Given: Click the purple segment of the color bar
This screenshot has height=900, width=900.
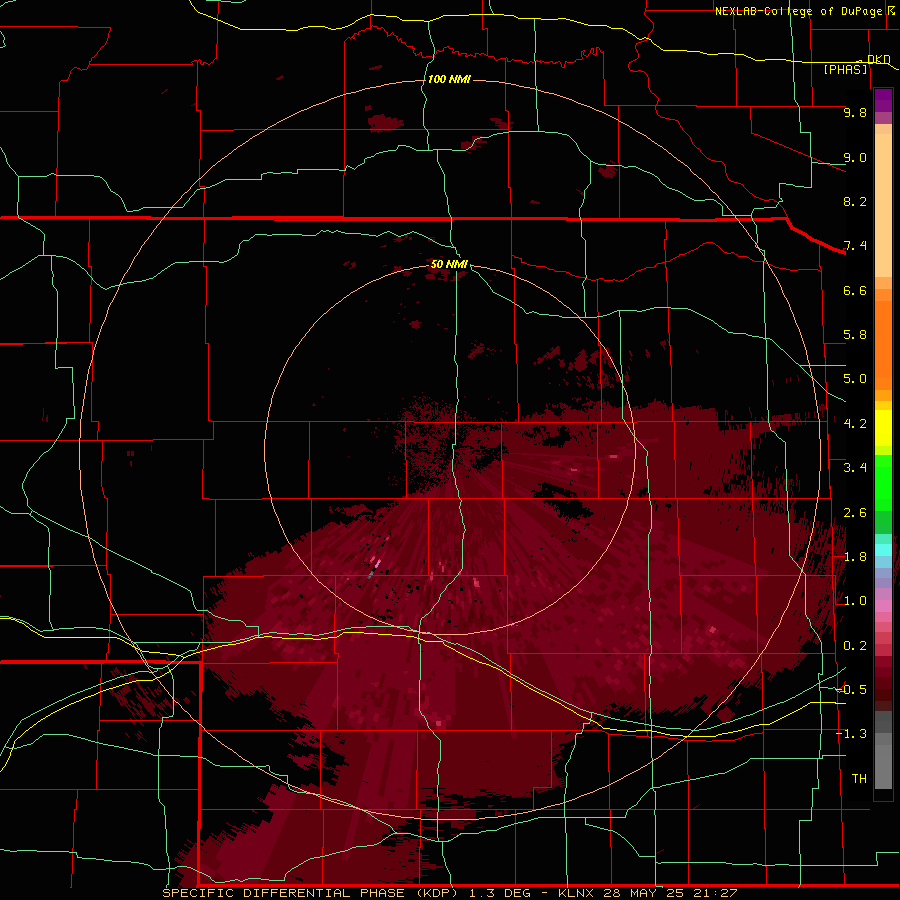Looking at the screenshot, I should (883, 106).
